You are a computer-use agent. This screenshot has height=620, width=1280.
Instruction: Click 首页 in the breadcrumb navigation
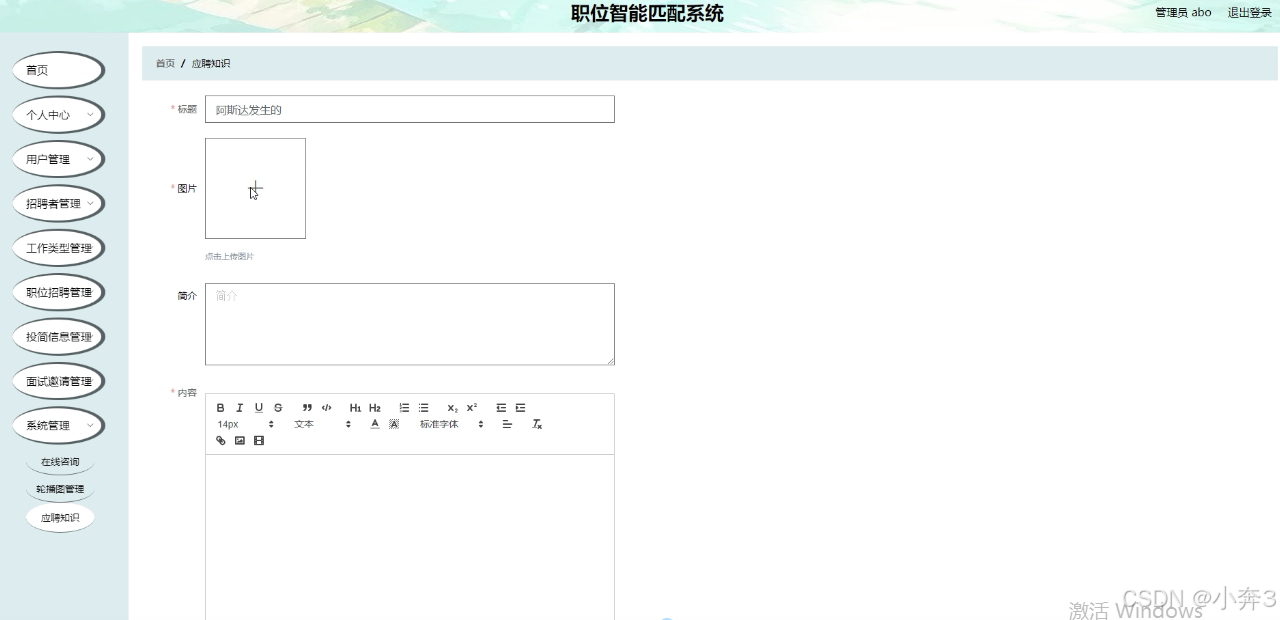point(164,63)
